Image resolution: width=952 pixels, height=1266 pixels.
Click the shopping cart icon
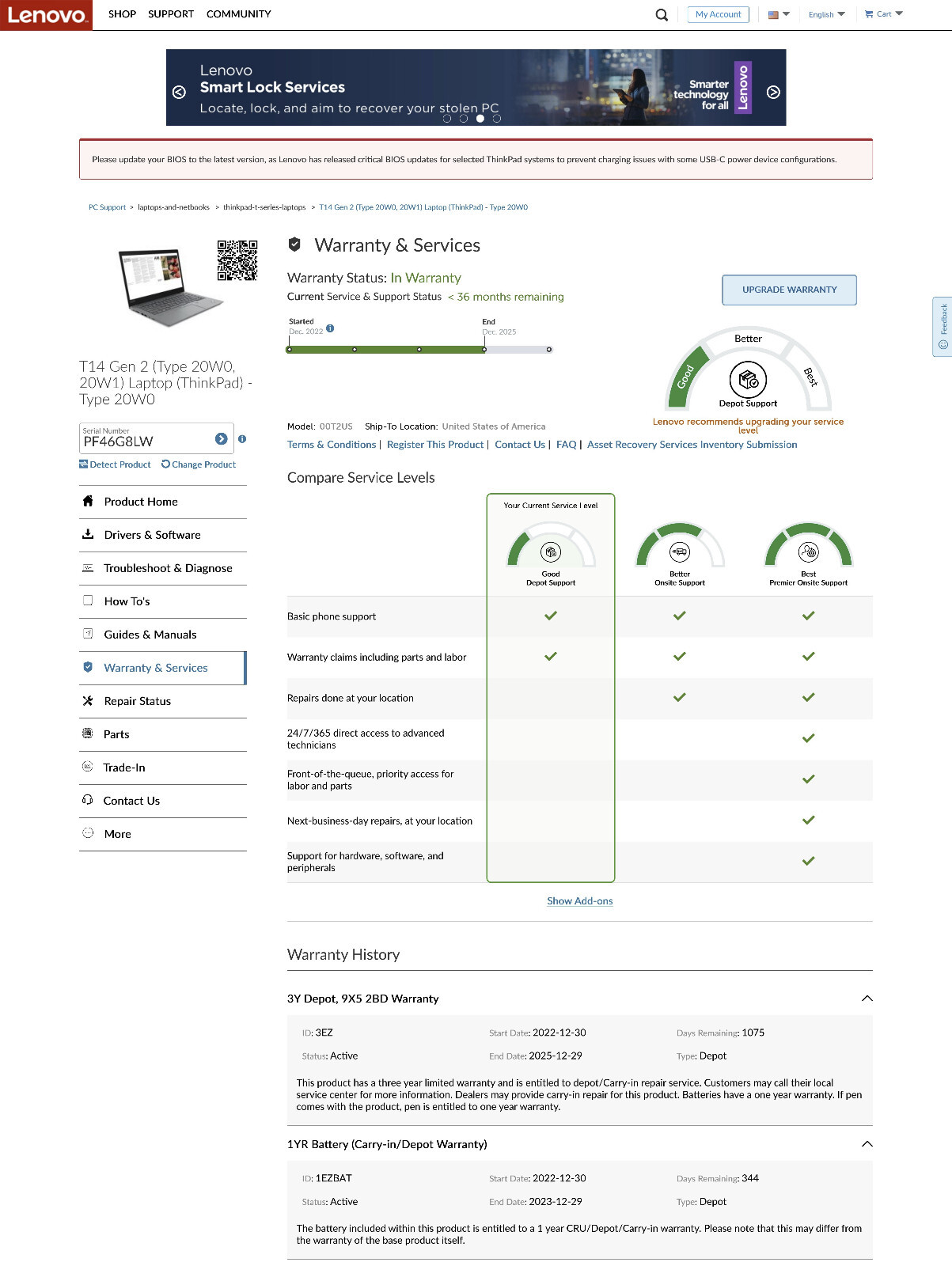click(x=869, y=14)
